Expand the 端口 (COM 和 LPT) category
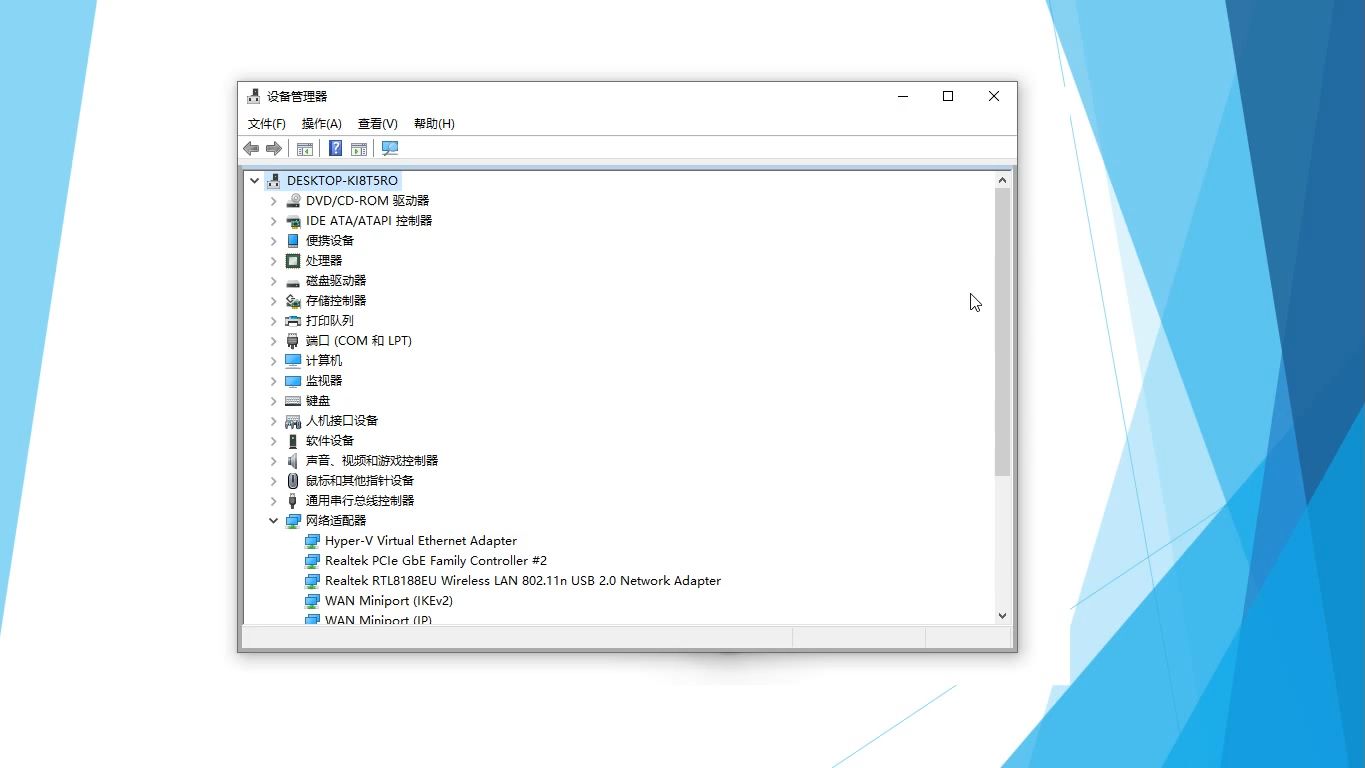 click(274, 341)
